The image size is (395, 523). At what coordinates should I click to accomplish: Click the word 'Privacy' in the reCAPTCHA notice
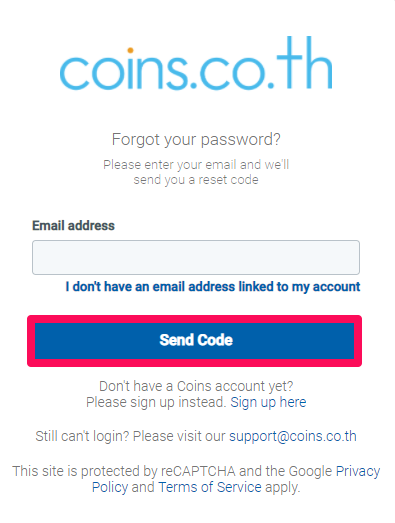358,471
